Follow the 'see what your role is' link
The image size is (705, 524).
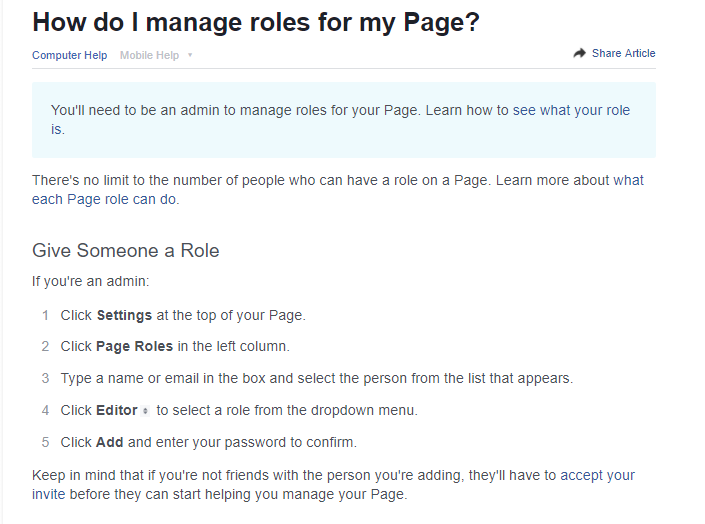click(x=571, y=110)
